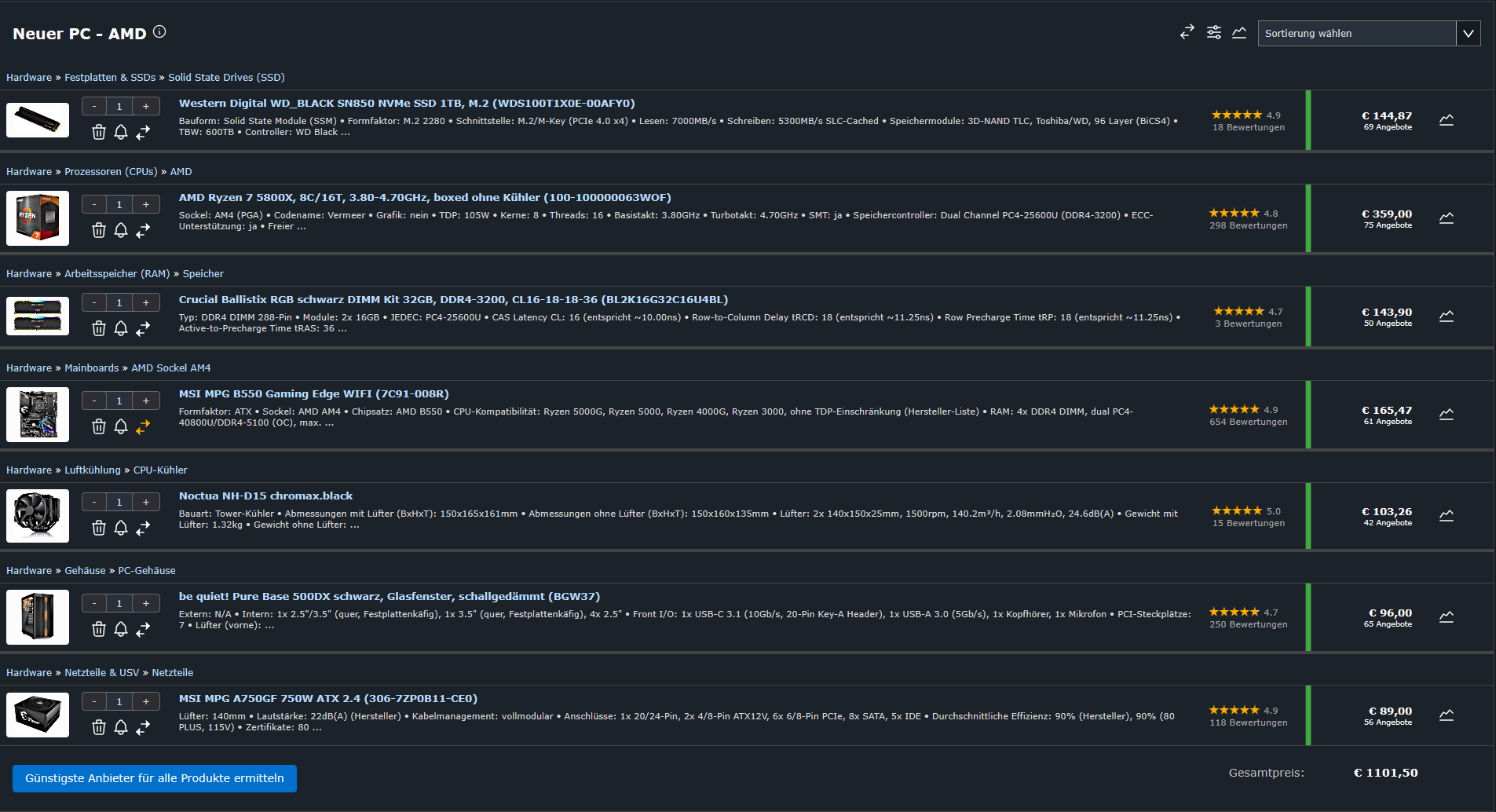Swap Ryzen 7 5800X via arrows icon
Viewport: 1496px width, 812px height.
pyautogui.click(x=143, y=231)
